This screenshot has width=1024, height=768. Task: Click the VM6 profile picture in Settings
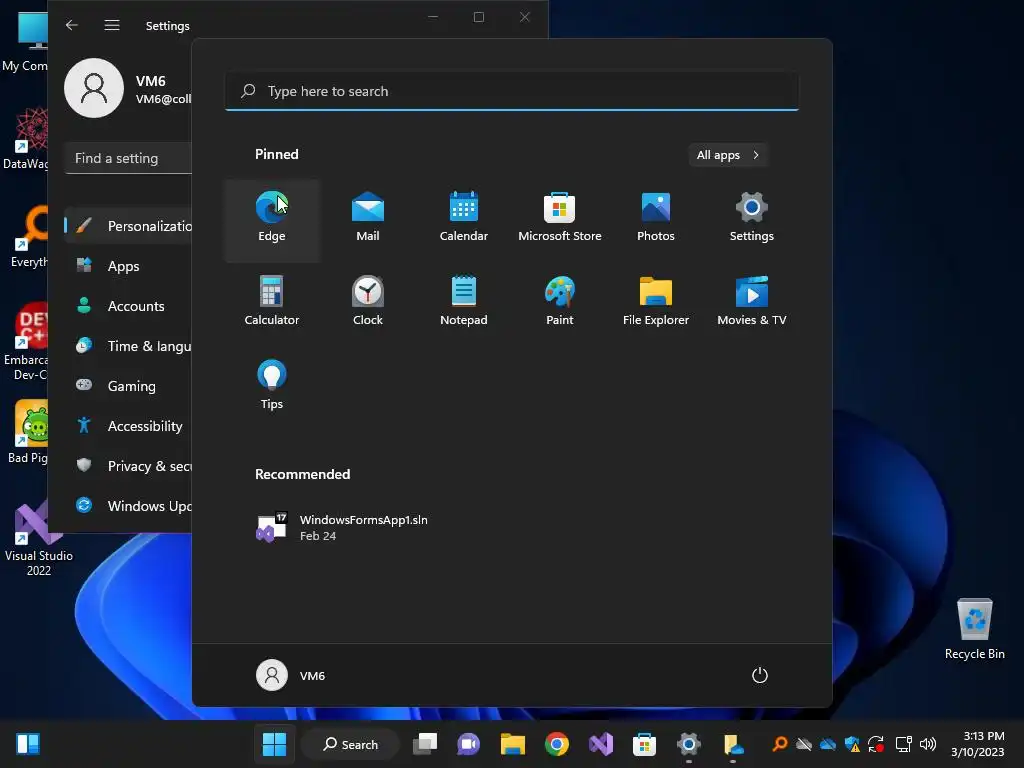(x=94, y=88)
